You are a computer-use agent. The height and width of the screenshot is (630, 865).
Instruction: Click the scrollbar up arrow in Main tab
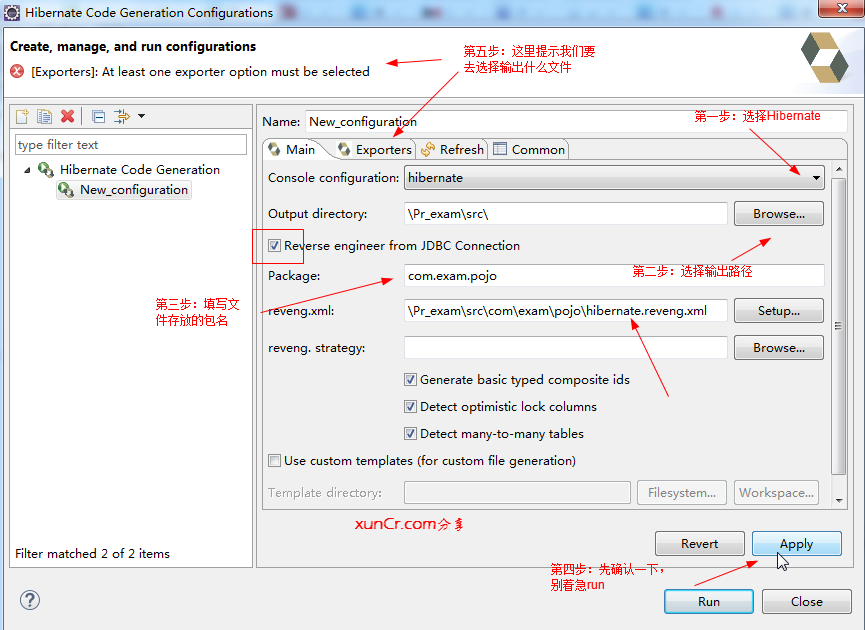tap(839, 169)
